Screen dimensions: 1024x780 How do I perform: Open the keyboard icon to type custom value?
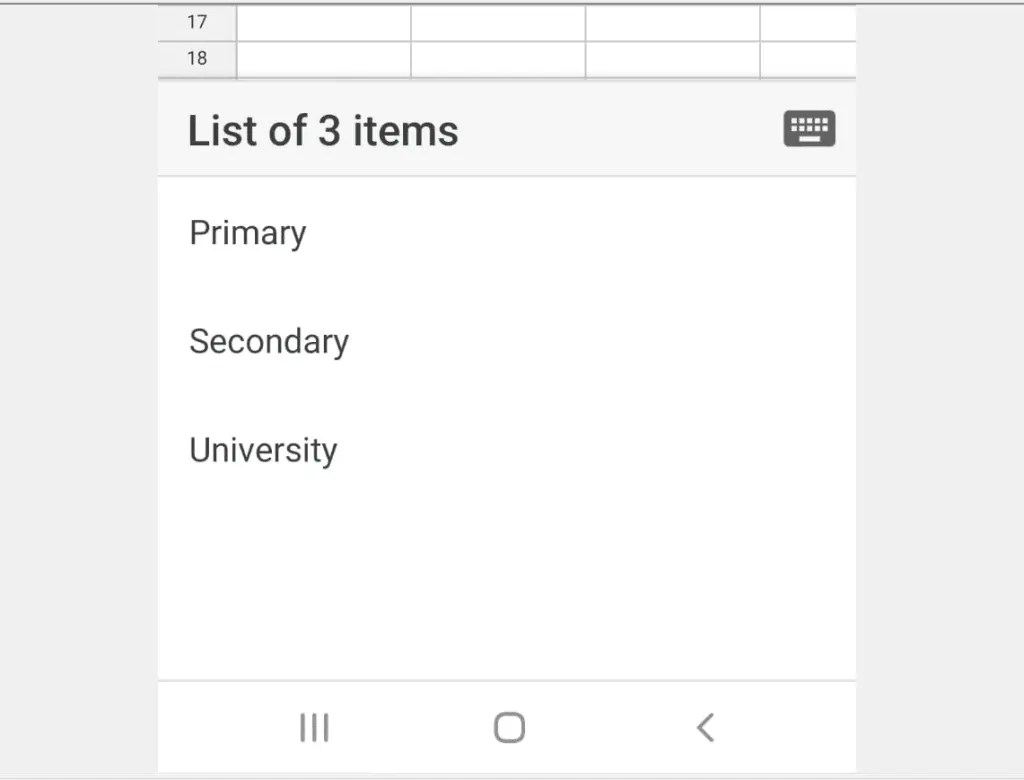pos(808,129)
